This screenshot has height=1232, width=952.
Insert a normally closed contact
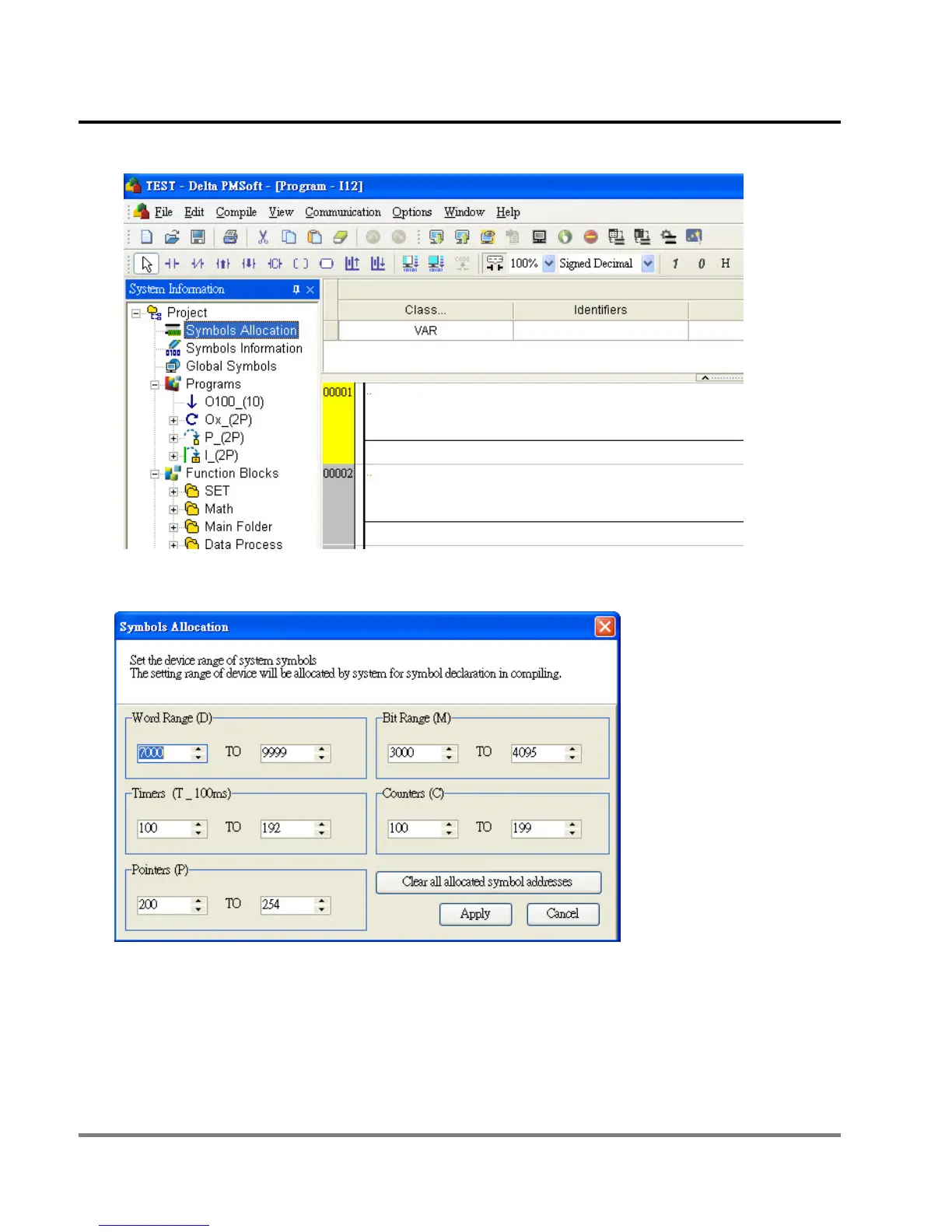[x=198, y=264]
